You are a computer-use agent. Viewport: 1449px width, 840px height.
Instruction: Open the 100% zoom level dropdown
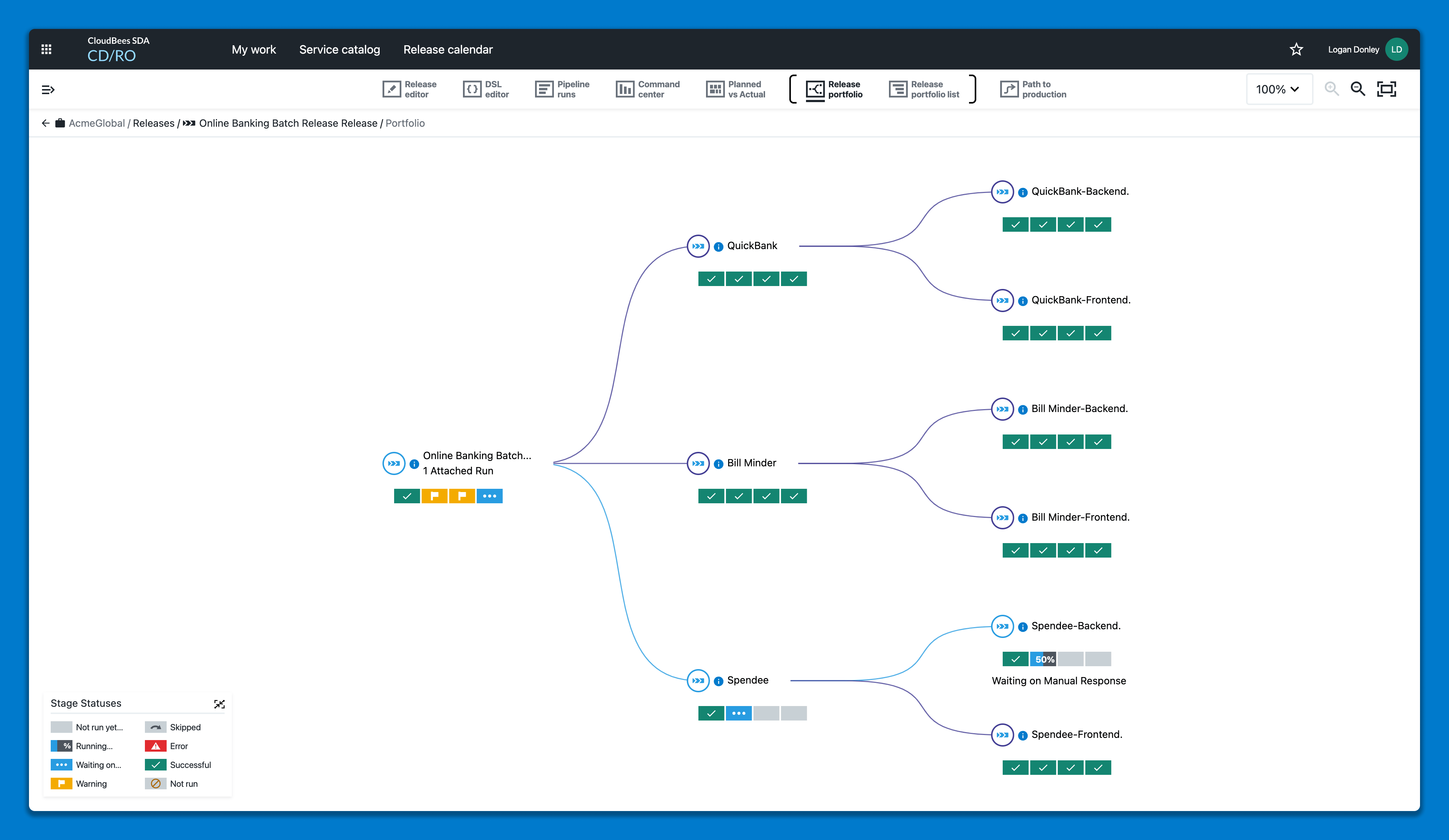1279,89
